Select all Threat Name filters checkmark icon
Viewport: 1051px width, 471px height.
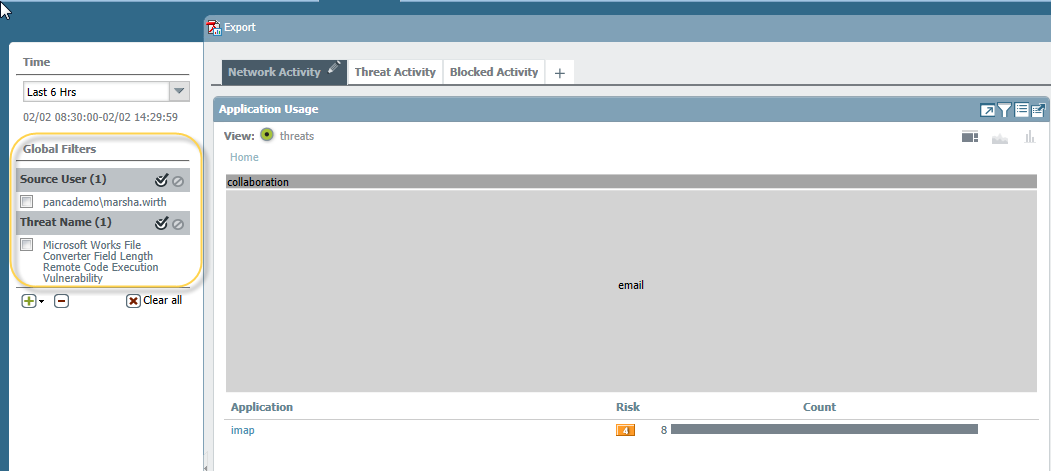click(161, 223)
